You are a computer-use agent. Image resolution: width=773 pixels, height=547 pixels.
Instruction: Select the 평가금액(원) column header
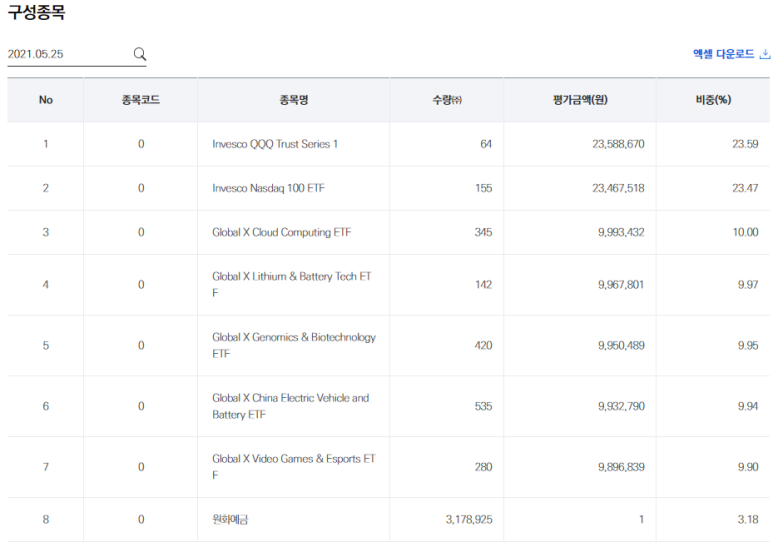(x=580, y=100)
